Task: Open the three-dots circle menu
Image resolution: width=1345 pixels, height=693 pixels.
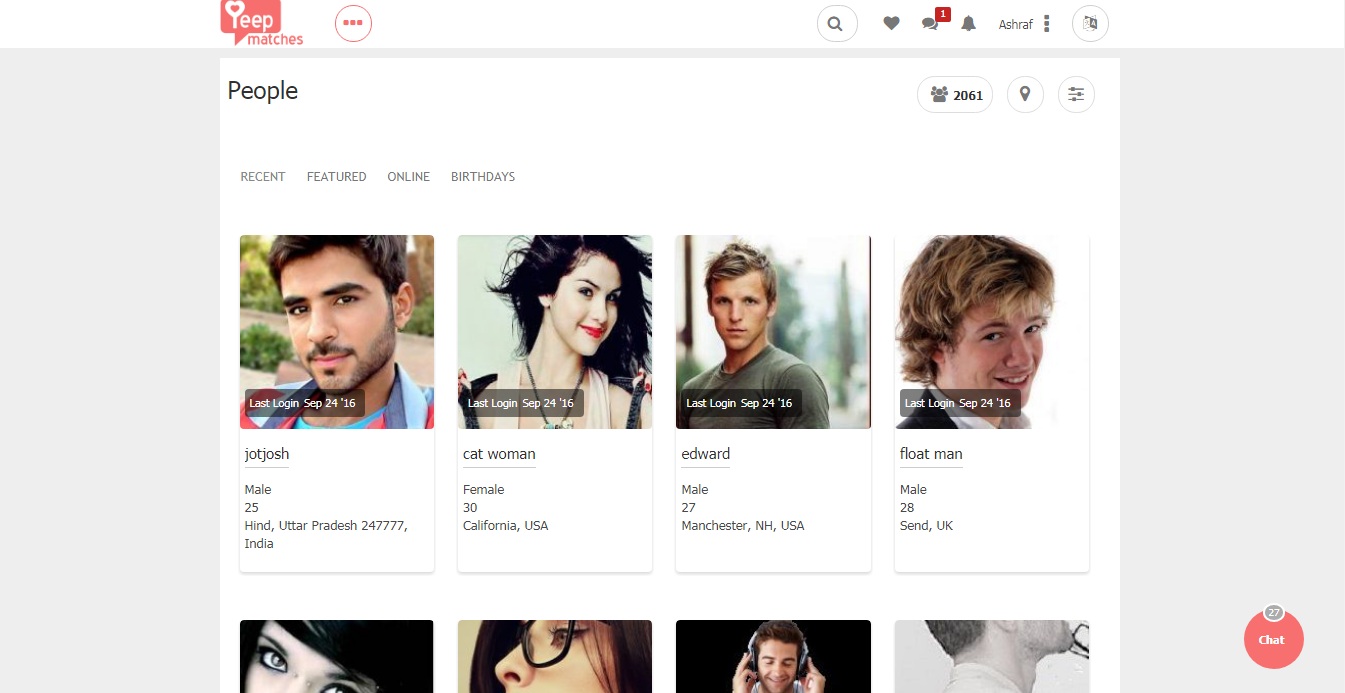Action: [x=353, y=23]
